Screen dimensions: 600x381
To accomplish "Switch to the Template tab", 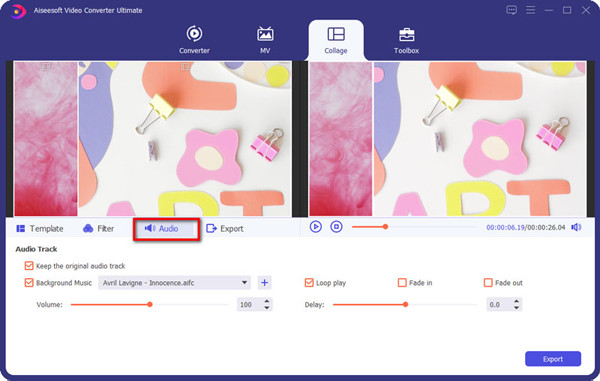I will tap(39, 229).
